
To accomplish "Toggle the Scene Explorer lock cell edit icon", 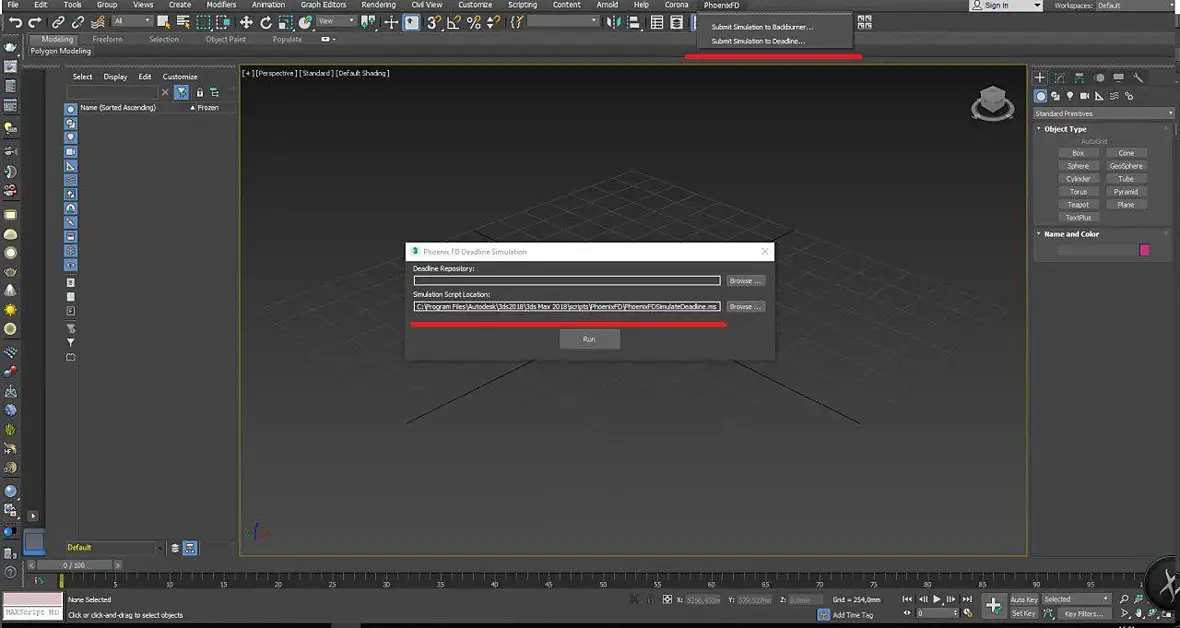I will point(199,92).
